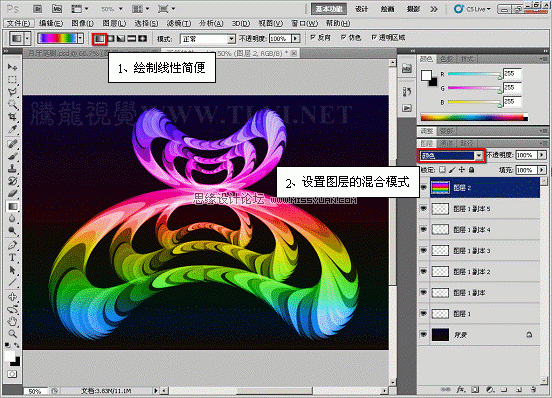This screenshot has height=398, width=552.
Task: Open the CS Live menu button
Action: coord(473,9)
